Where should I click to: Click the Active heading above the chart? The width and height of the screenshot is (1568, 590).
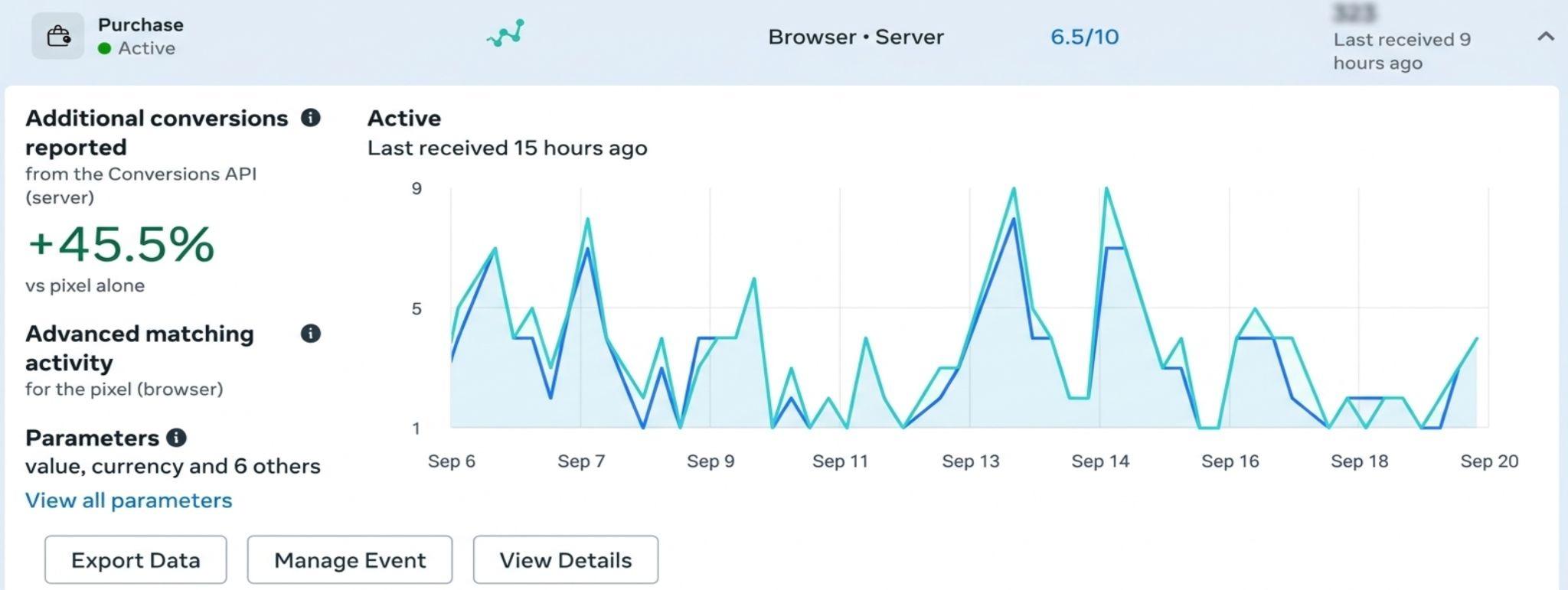pos(404,119)
